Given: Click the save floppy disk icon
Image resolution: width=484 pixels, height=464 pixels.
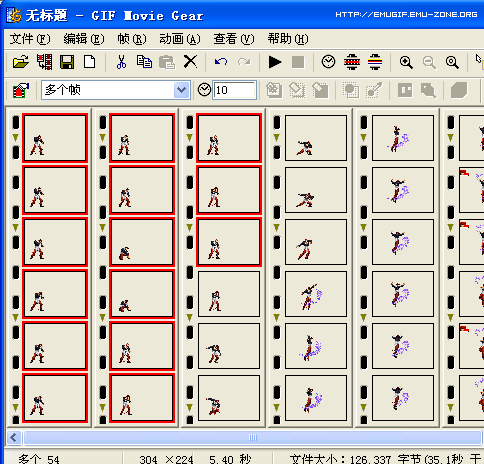Looking at the screenshot, I should pos(67,62).
